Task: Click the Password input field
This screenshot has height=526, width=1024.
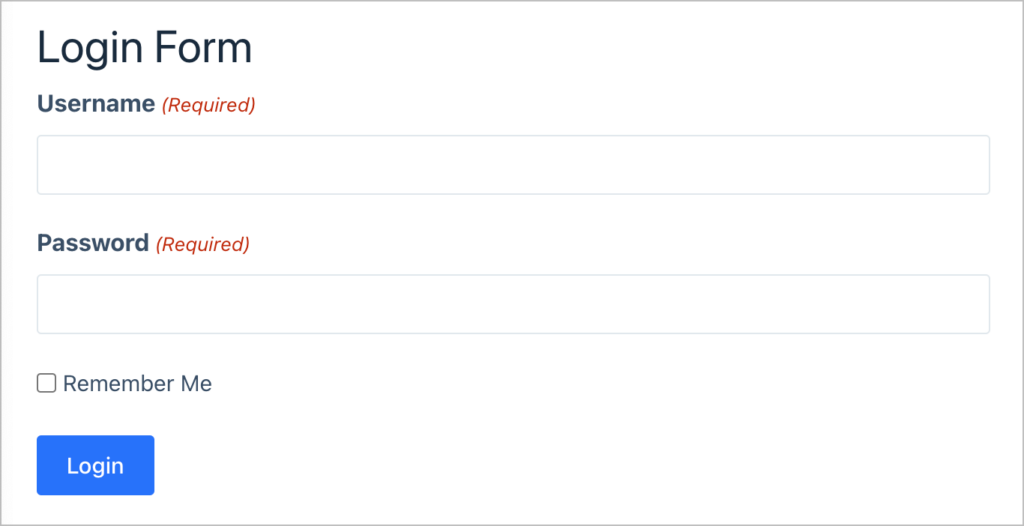Action: pyautogui.click(x=513, y=304)
